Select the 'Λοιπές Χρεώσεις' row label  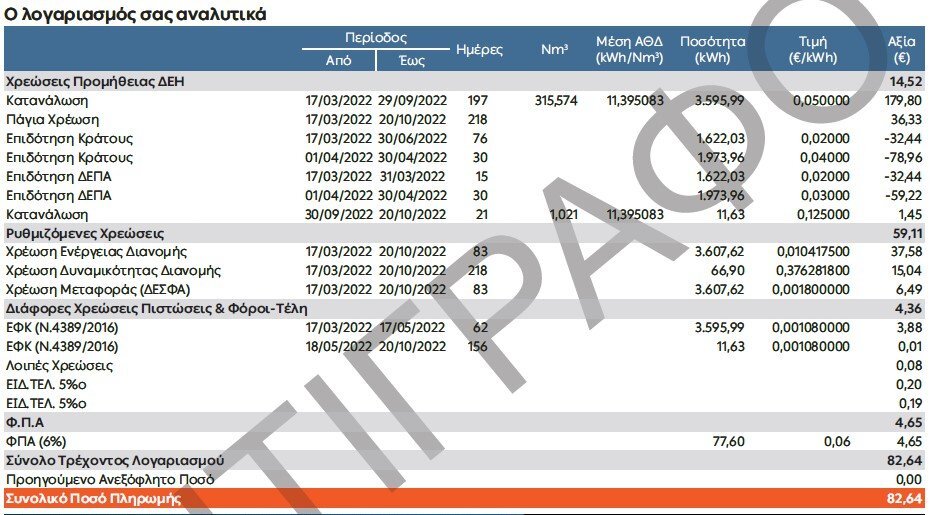coord(59,366)
